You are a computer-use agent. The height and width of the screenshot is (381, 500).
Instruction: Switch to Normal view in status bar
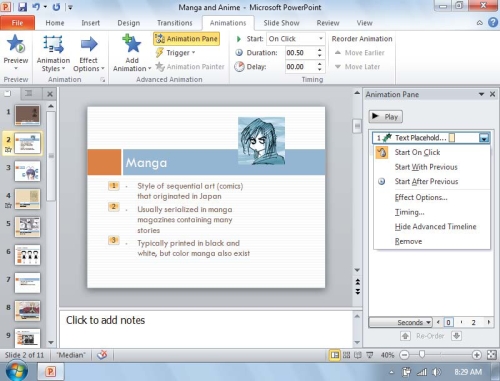tap(334, 355)
